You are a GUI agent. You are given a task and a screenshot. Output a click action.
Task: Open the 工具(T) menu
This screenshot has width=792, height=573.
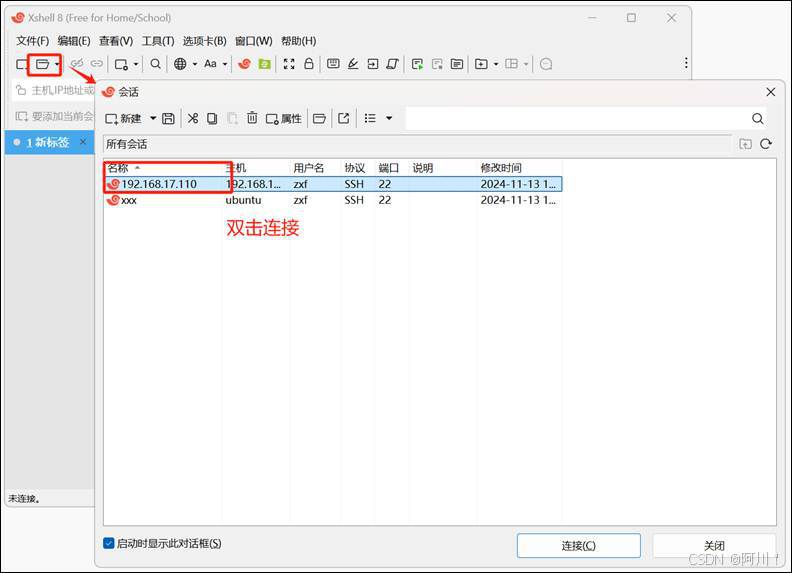click(x=158, y=41)
